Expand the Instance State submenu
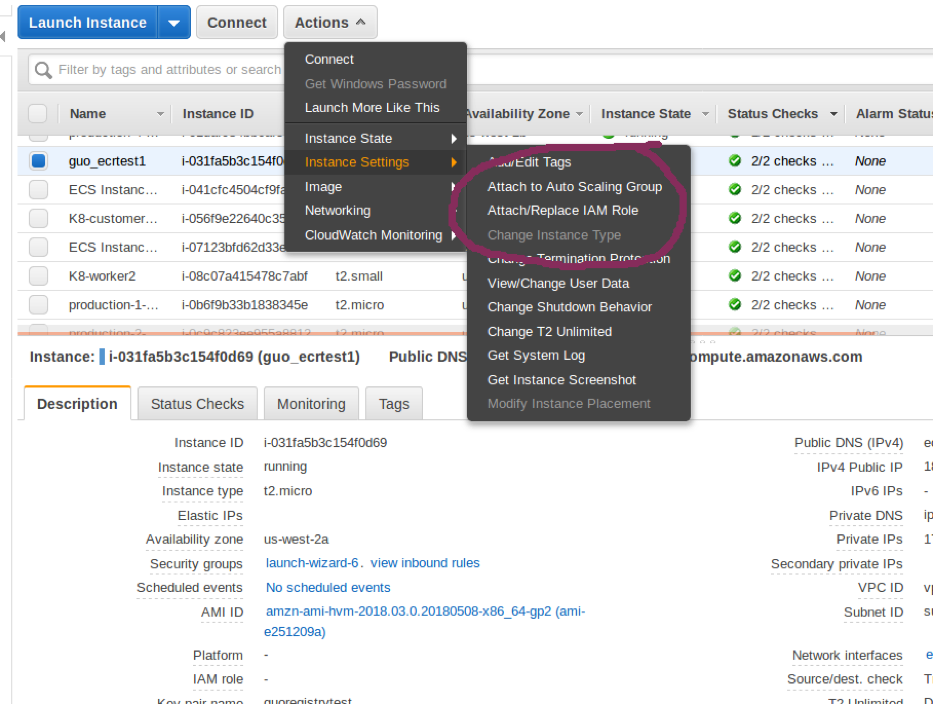 [375, 138]
